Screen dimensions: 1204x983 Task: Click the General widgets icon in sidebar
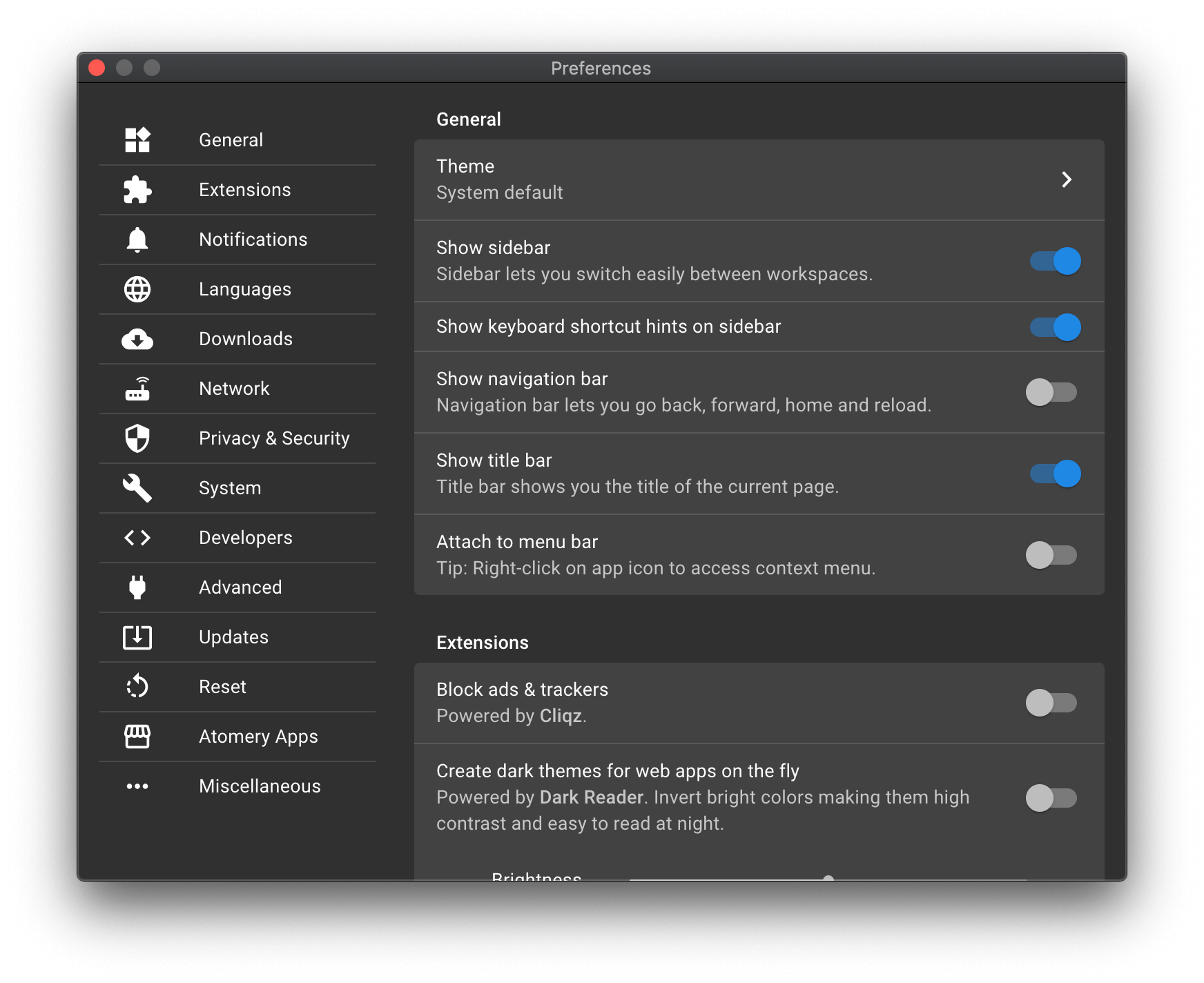[137, 140]
